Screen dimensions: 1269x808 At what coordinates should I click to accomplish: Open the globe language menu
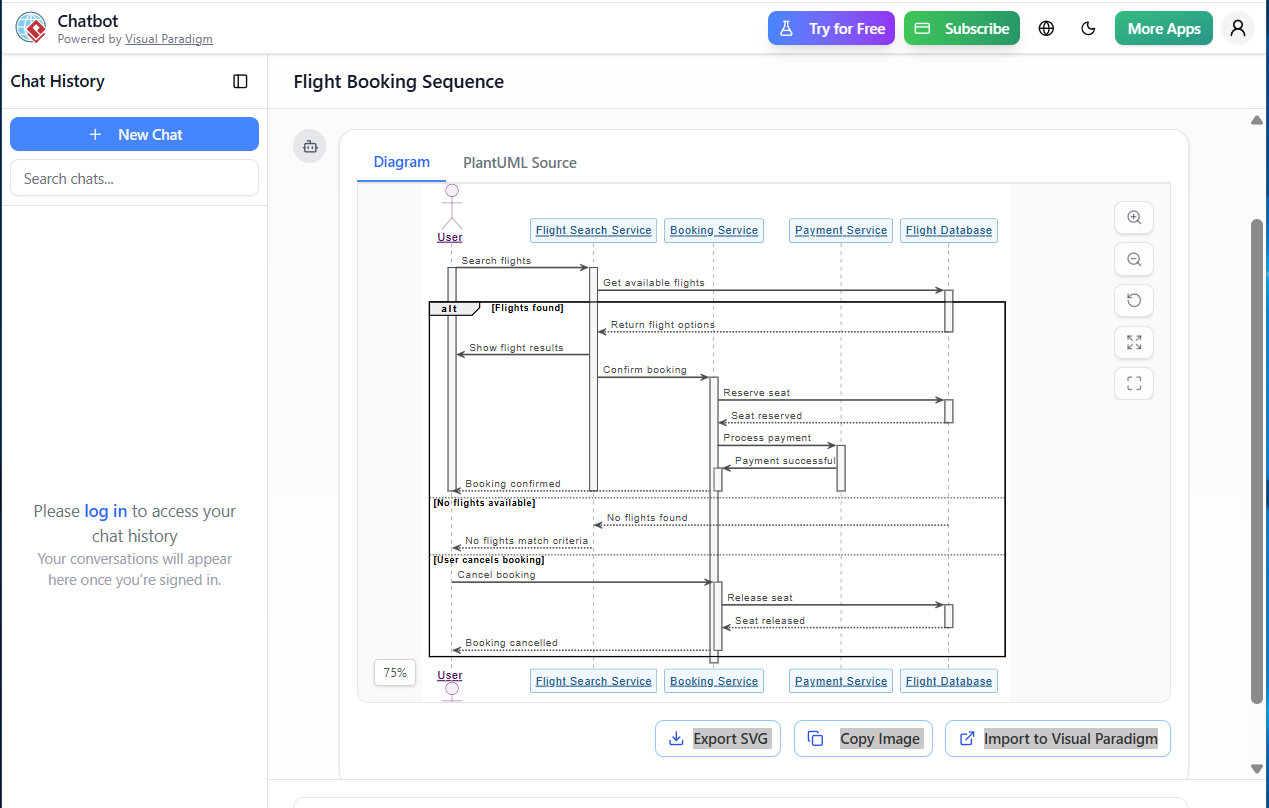pyautogui.click(x=1046, y=28)
